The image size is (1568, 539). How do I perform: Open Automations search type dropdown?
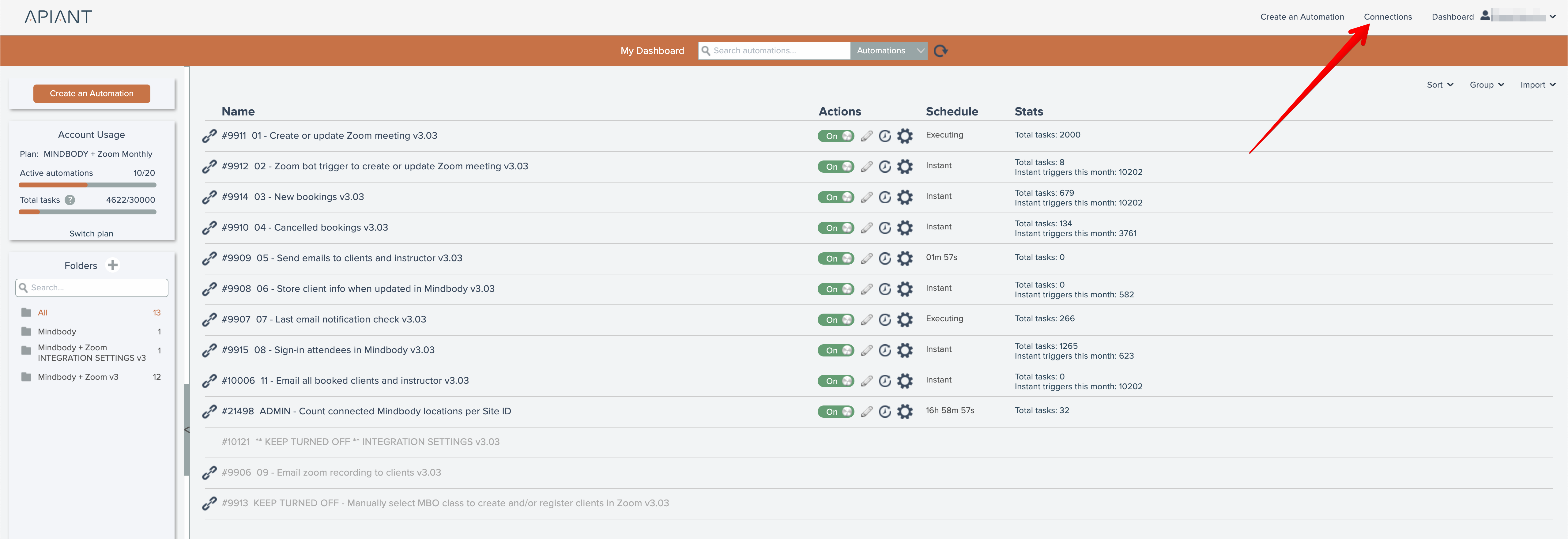pos(888,51)
